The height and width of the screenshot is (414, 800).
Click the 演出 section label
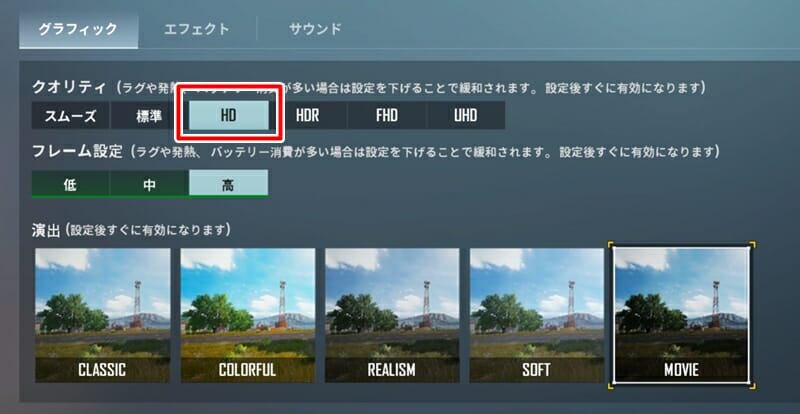tap(46, 230)
